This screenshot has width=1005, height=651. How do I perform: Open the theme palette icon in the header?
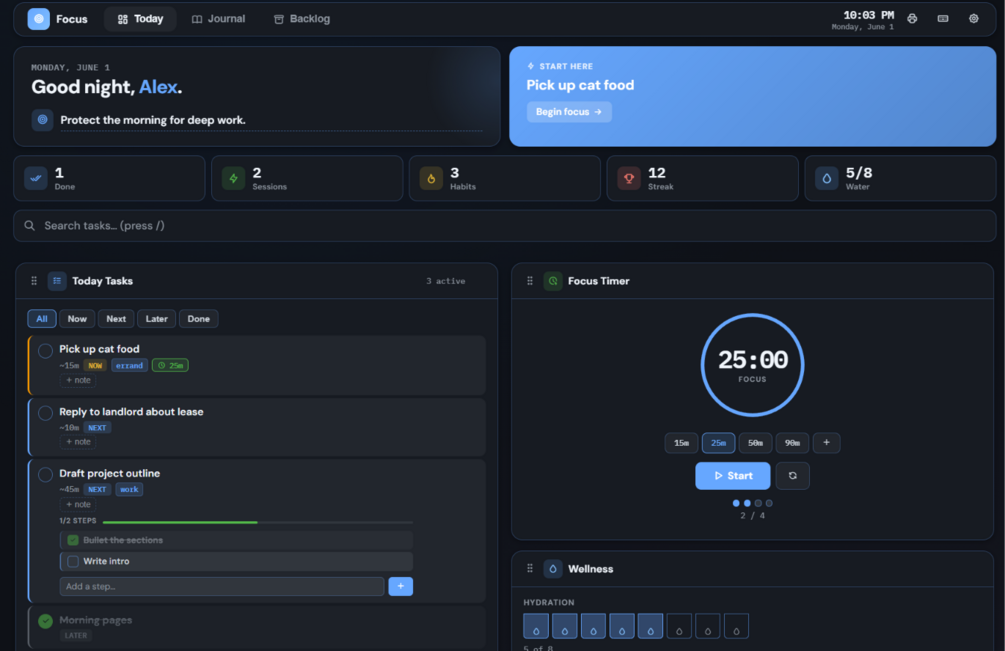click(x=912, y=19)
